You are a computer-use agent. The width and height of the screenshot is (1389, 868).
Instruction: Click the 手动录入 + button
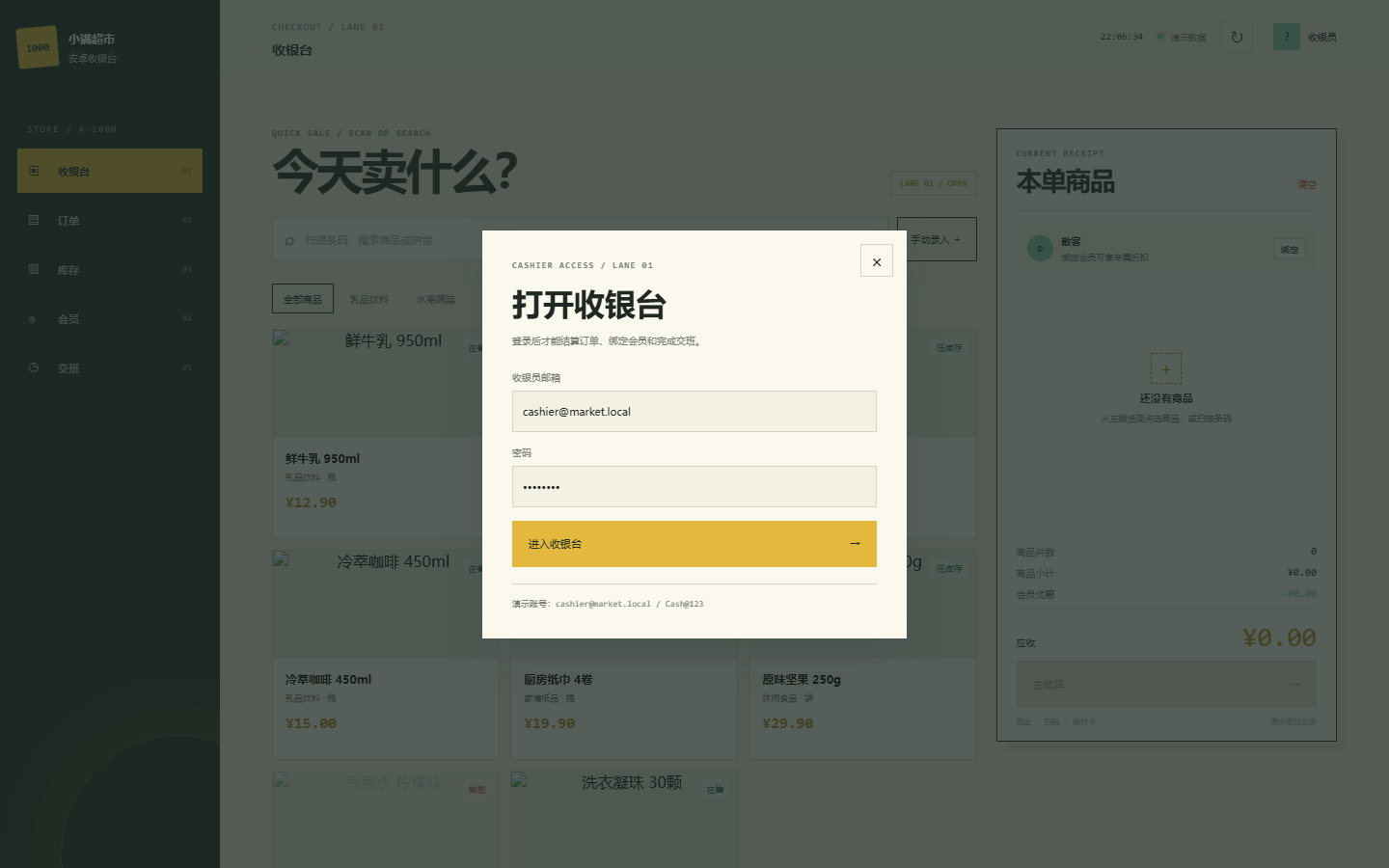click(937, 239)
